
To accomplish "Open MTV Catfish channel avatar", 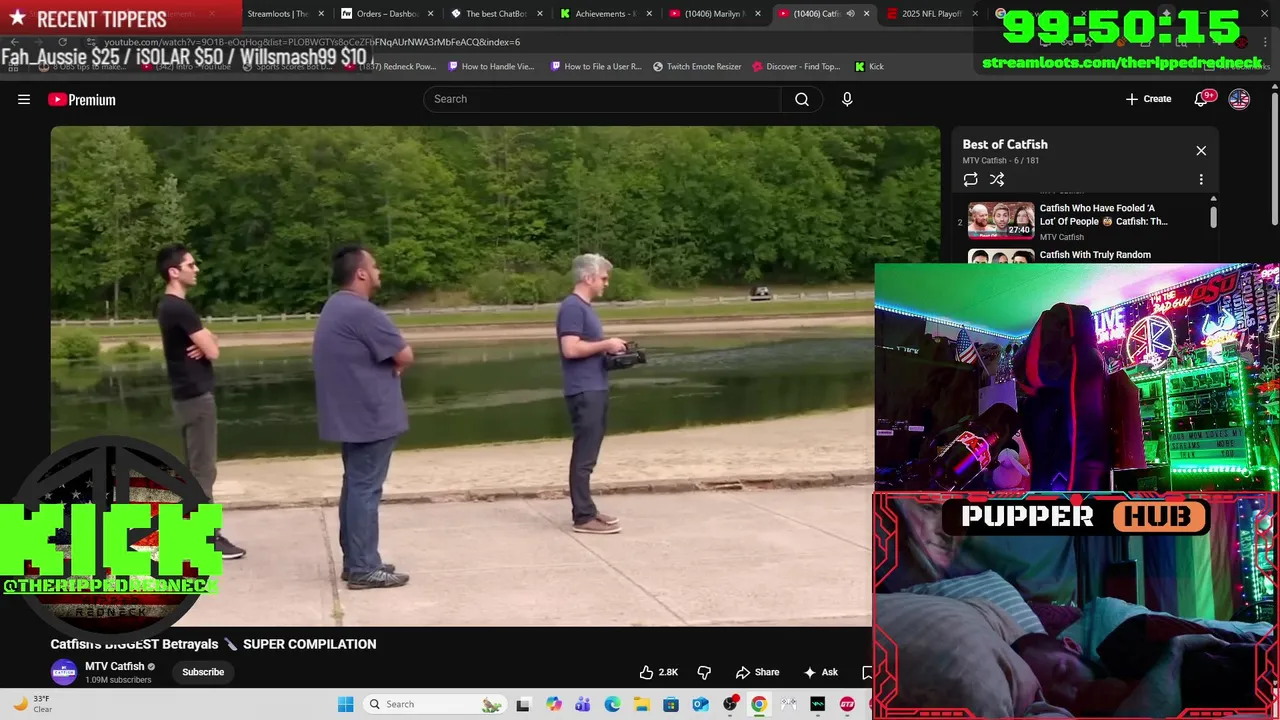I will point(64,672).
